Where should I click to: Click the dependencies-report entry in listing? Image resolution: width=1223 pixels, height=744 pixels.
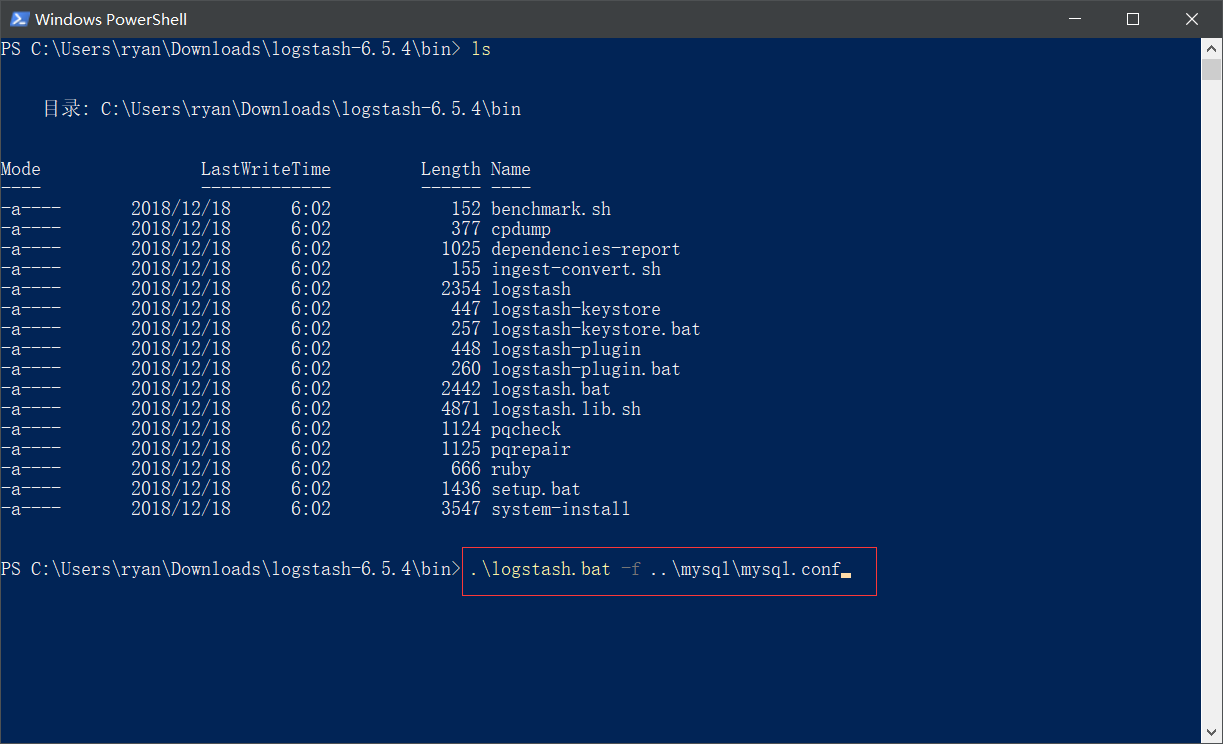click(585, 249)
